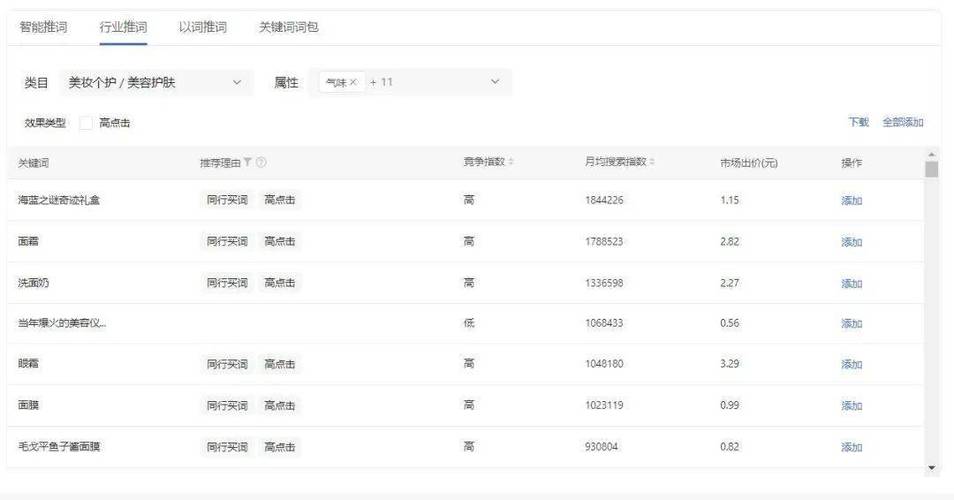This screenshot has height=500, width=954.
Task: Add keyword 面膜
Action: tap(851, 405)
